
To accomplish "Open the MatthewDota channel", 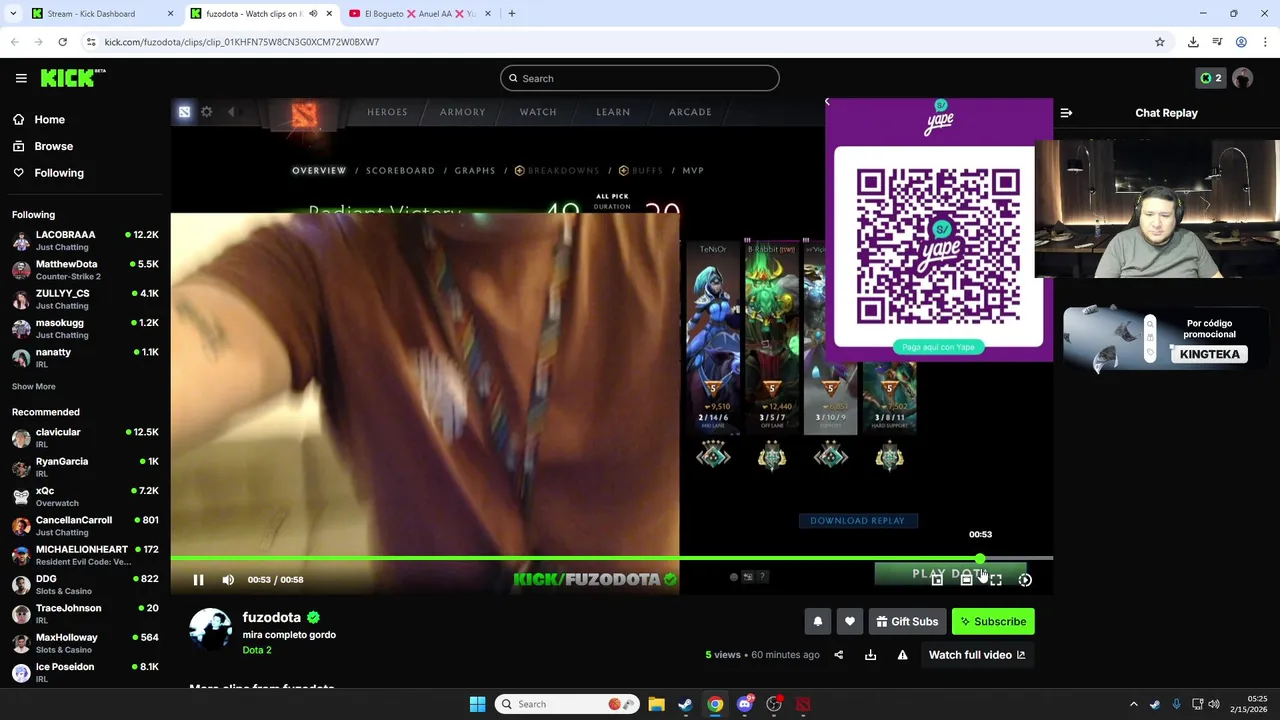I will pos(85,270).
